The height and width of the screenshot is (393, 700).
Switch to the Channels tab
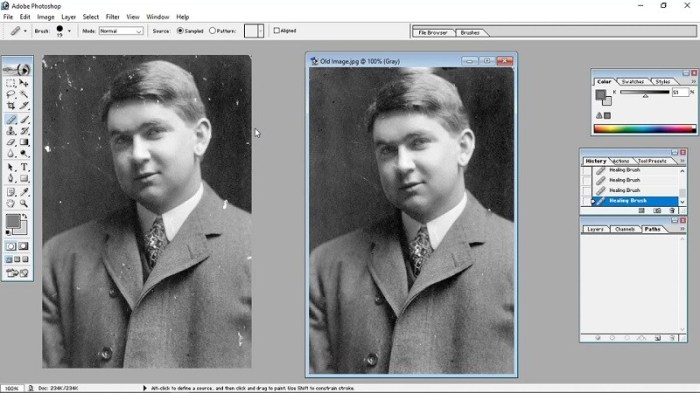625,229
